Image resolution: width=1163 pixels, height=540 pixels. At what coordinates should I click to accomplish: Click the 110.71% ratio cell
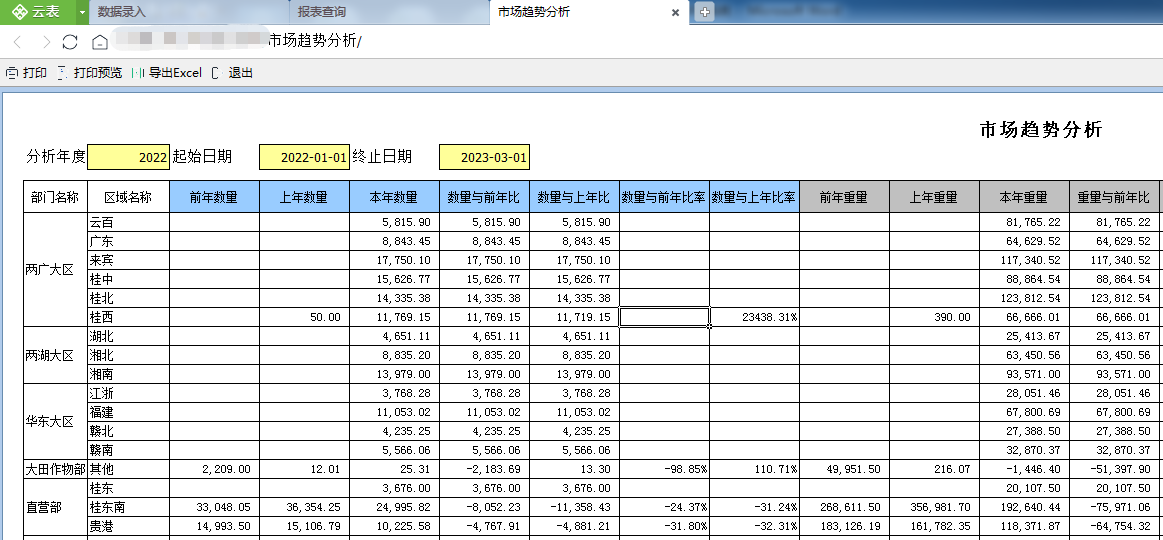click(754, 469)
